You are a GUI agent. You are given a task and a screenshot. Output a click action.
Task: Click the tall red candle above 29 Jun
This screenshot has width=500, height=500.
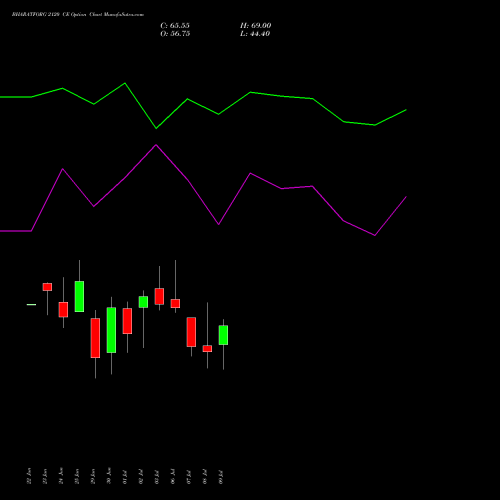click(95, 338)
